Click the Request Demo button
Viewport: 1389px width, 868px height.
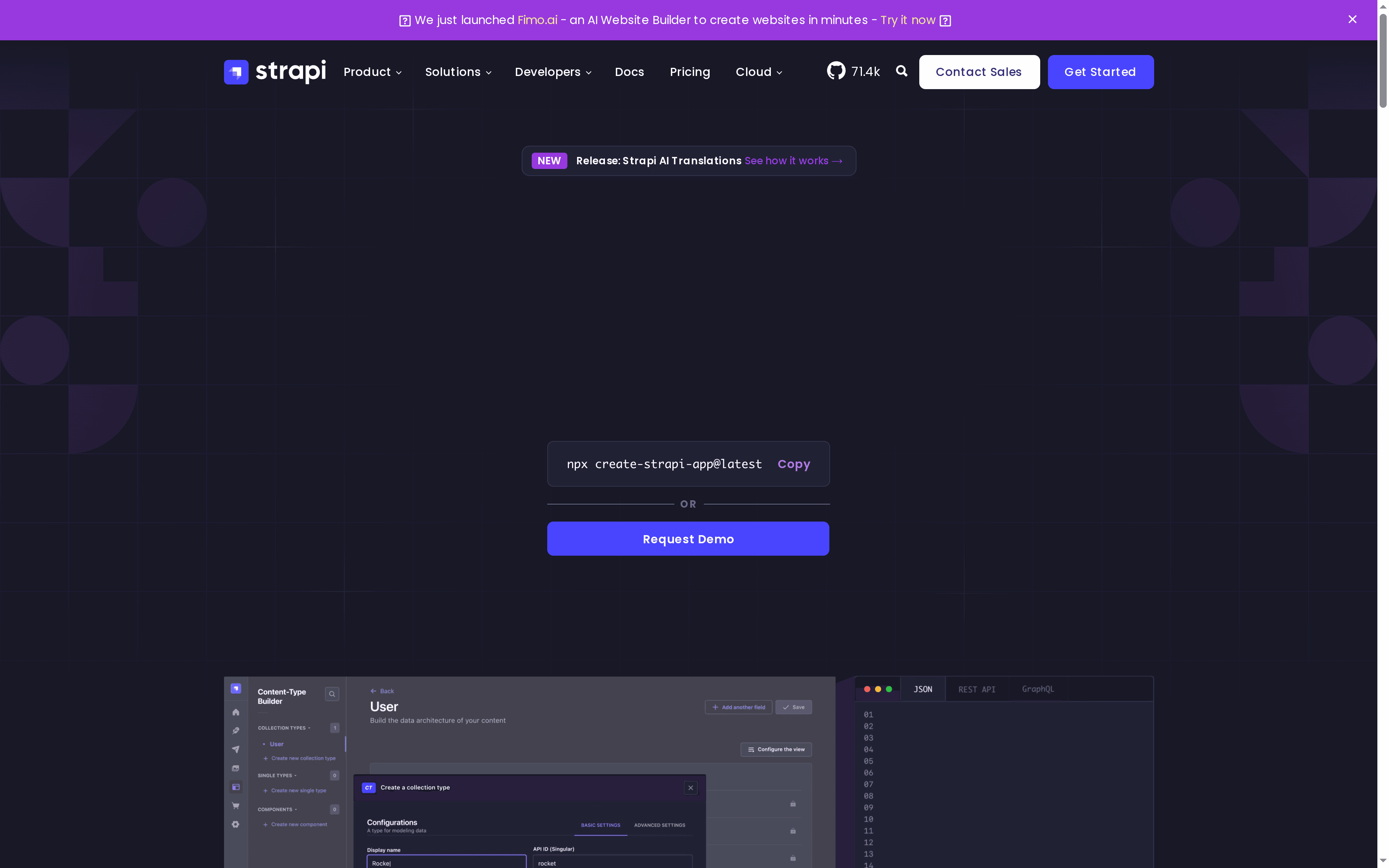[x=688, y=539]
